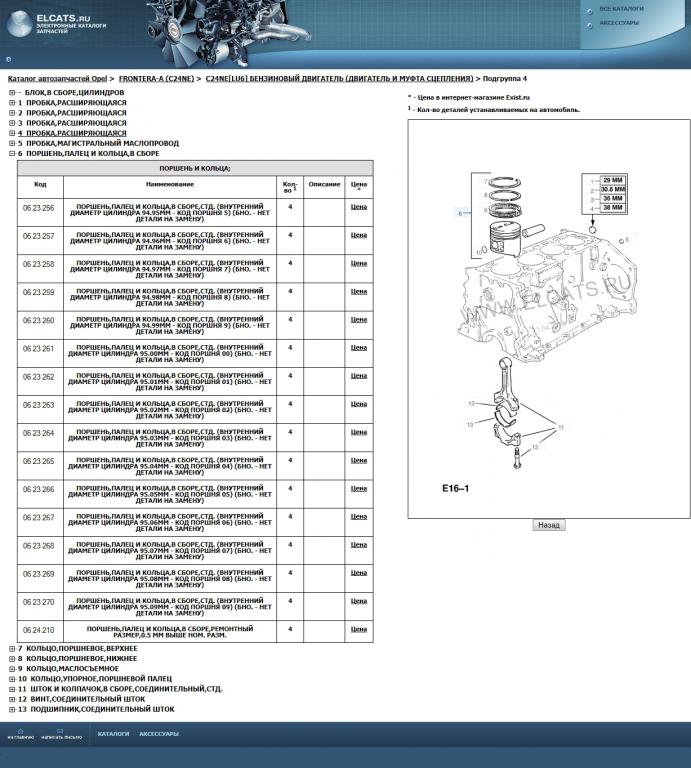Open Цена link for part 06 23 266
The height and width of the screenshot is (768, 691).
[358, 489]
